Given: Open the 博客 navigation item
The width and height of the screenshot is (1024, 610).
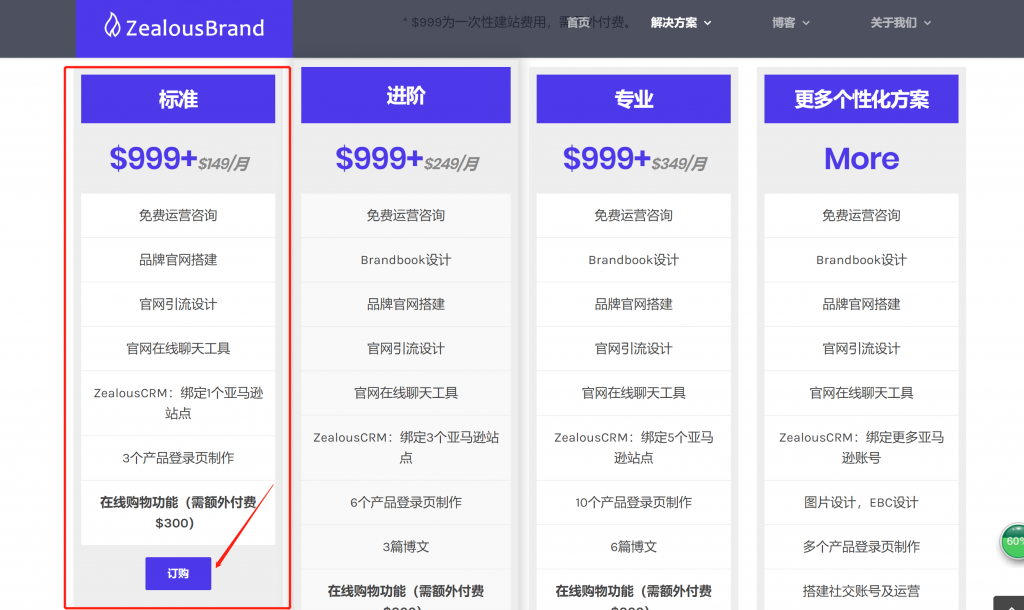Looking at the screenshot, I should 784,23.
